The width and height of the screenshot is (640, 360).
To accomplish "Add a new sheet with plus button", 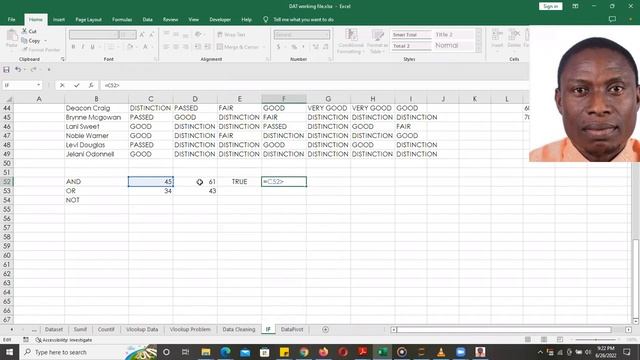I will click(x=325, y=329).
